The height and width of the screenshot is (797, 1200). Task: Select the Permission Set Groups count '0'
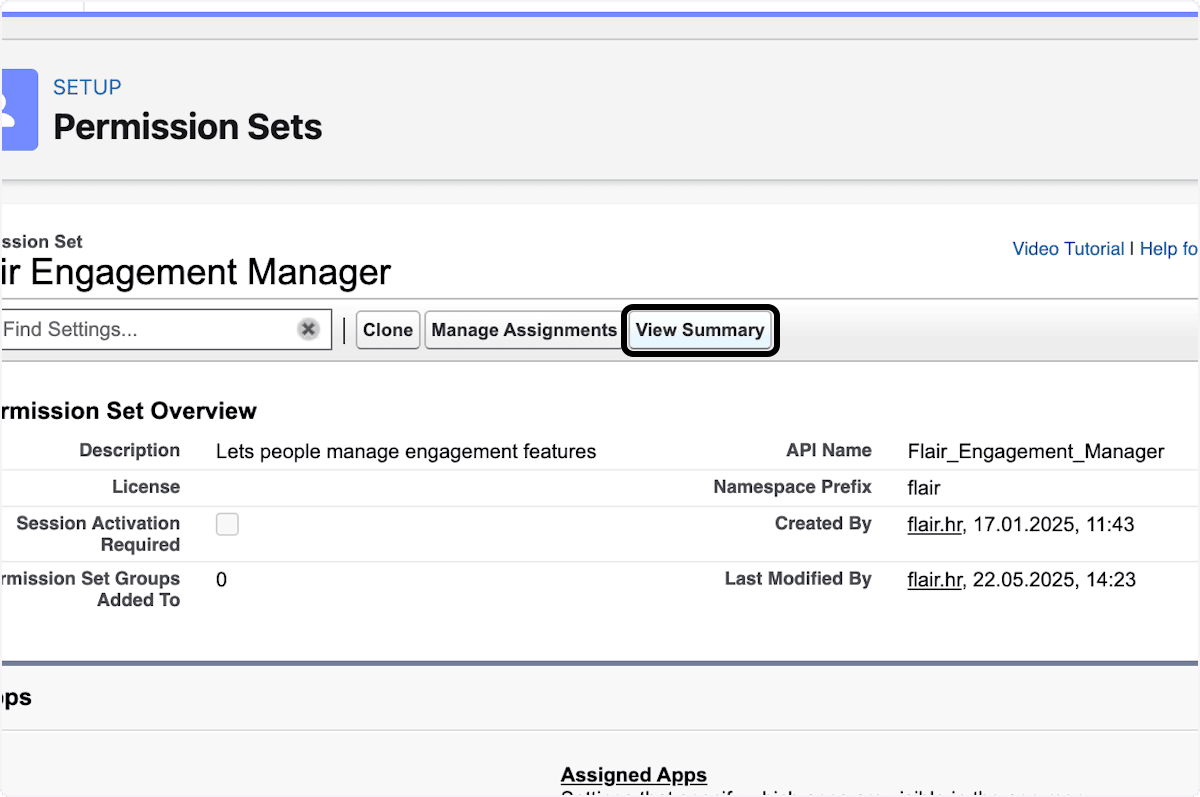click(221, 580)
